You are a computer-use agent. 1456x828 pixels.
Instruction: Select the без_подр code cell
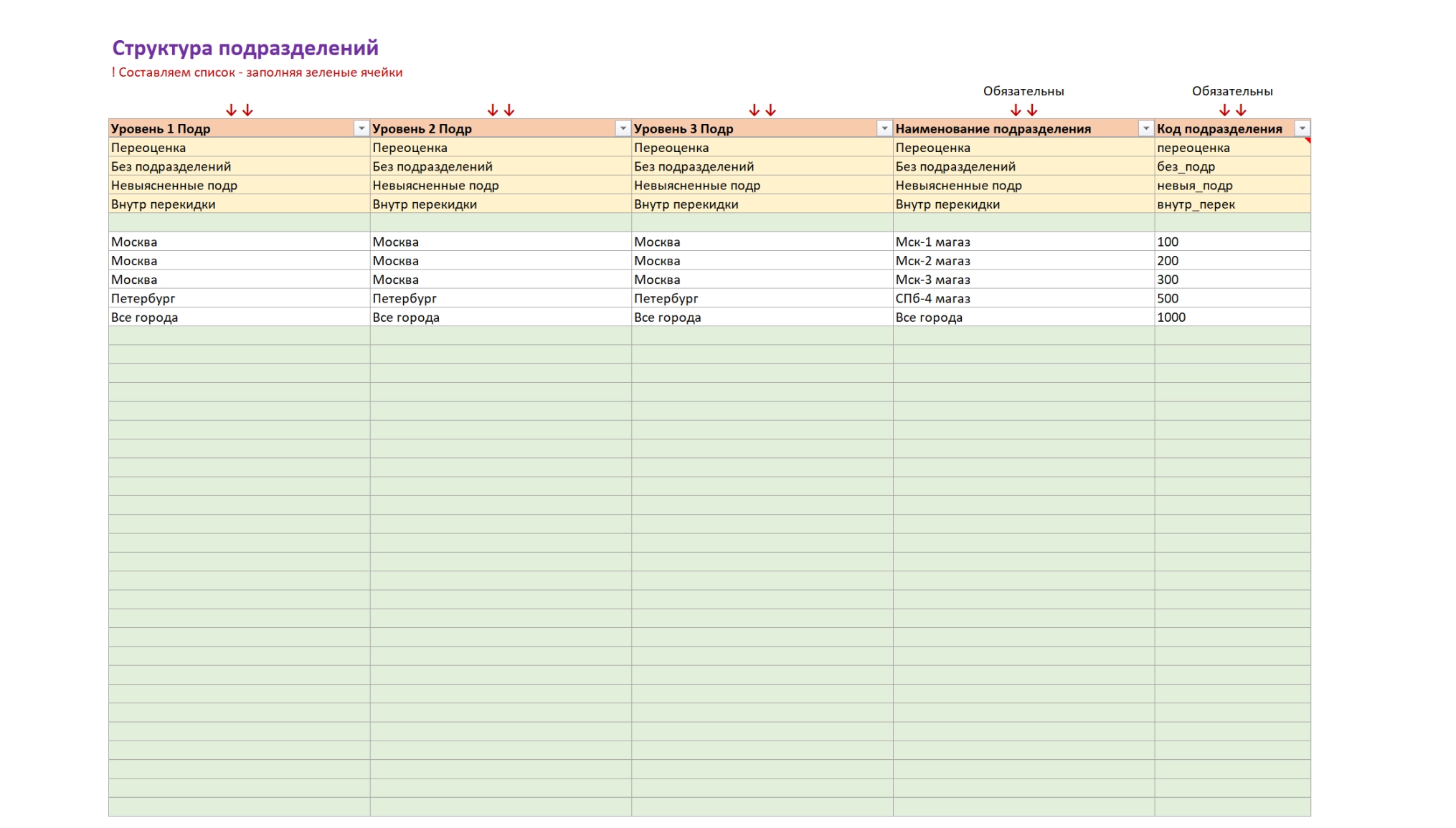point(1232,166)
